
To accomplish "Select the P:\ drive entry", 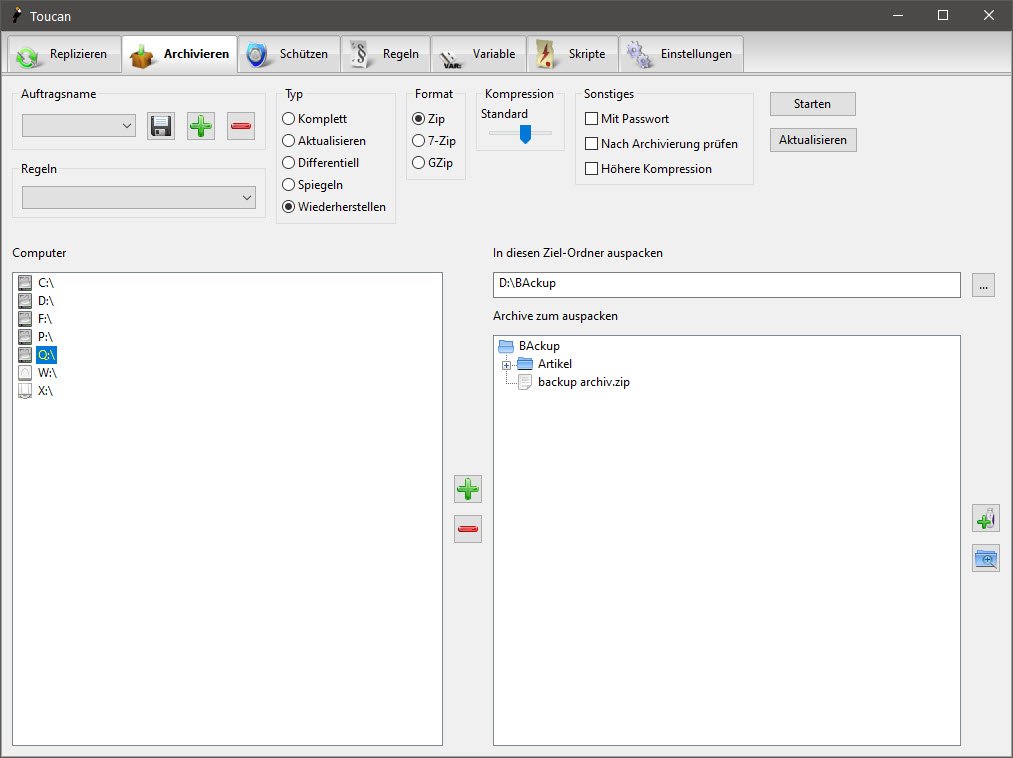I will point(45,337).
